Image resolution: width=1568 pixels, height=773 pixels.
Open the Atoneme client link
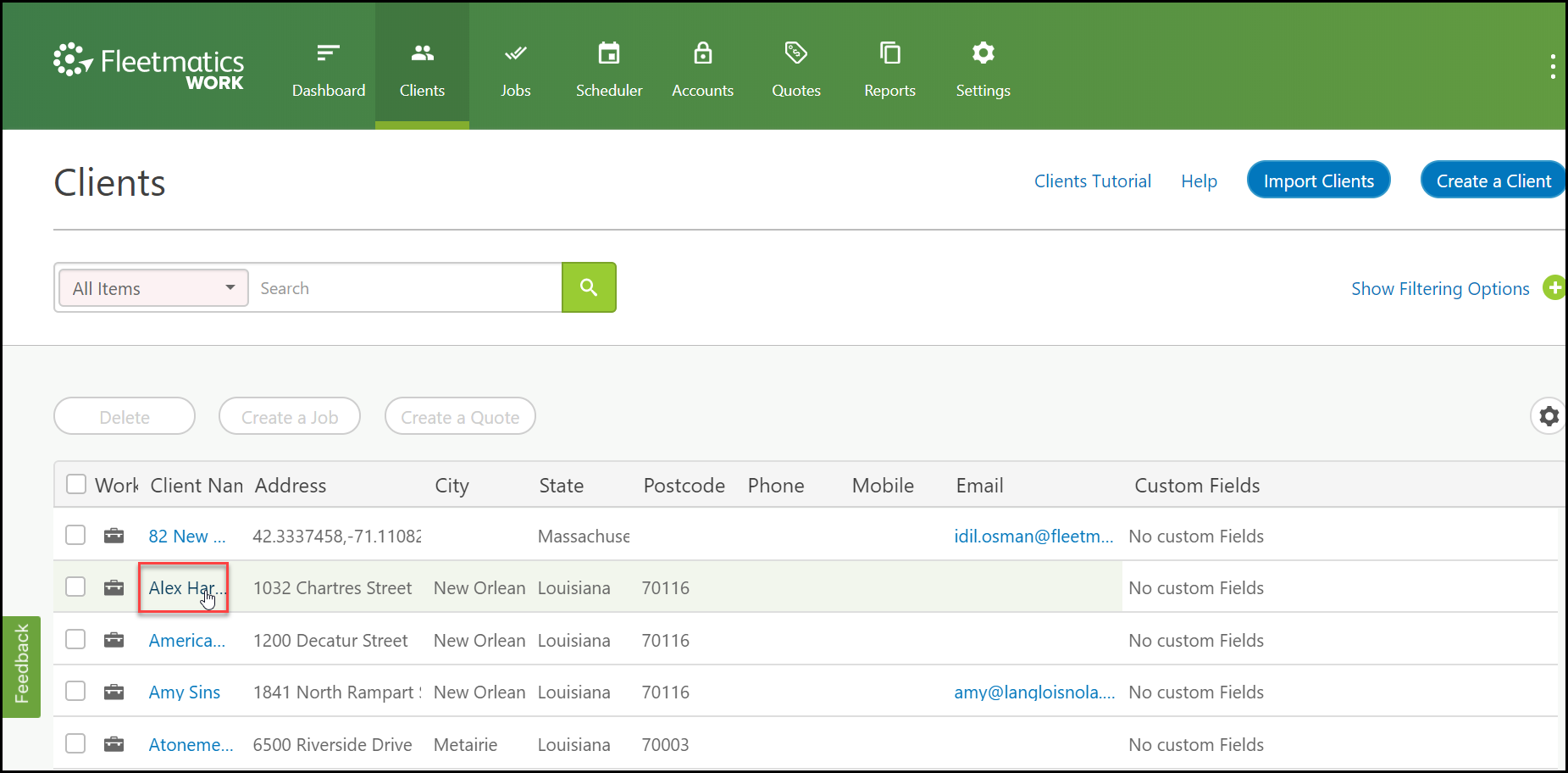(x=191, y=744)
